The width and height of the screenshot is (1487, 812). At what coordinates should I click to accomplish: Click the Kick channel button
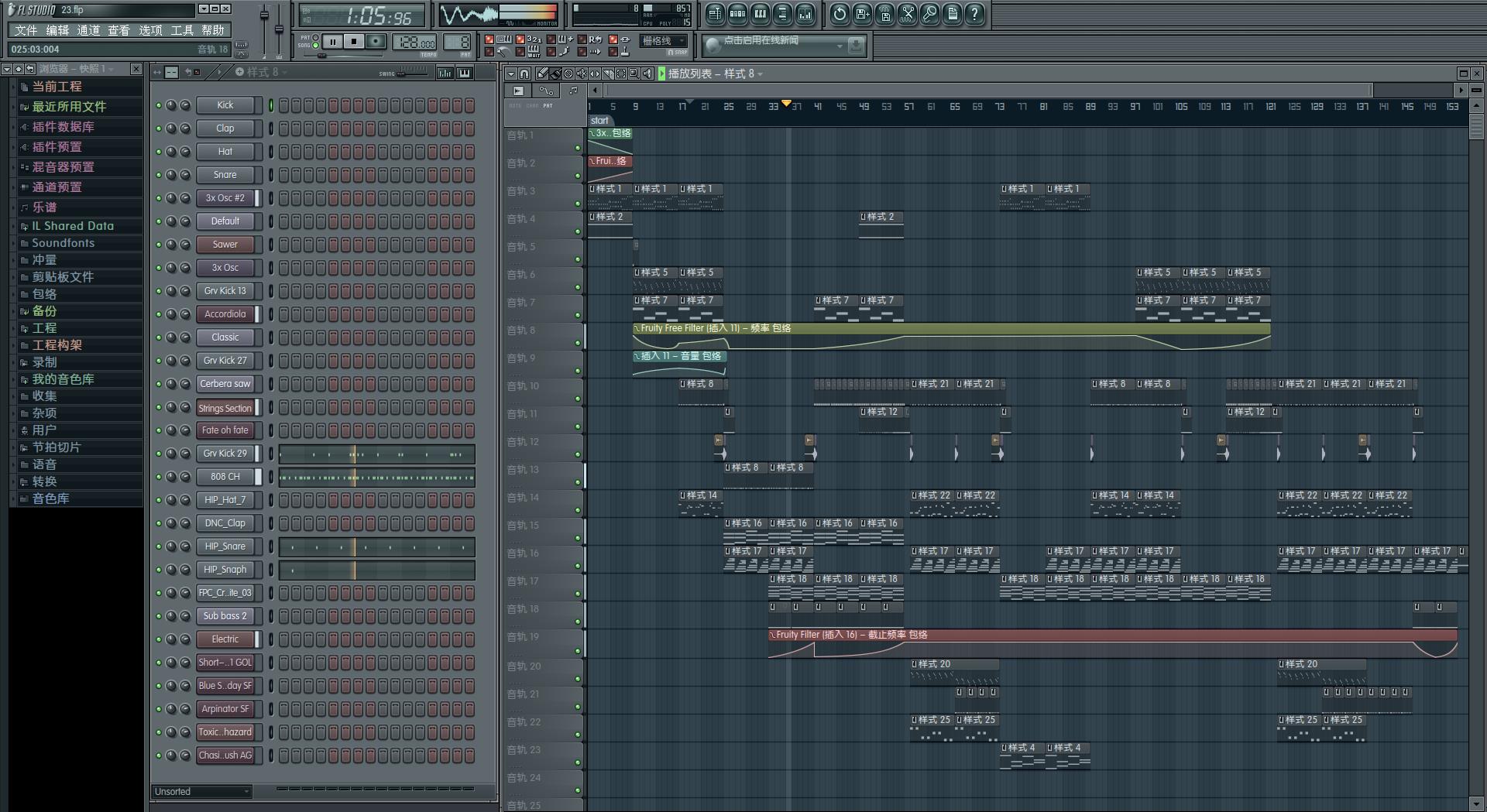[x=225, y=105]
